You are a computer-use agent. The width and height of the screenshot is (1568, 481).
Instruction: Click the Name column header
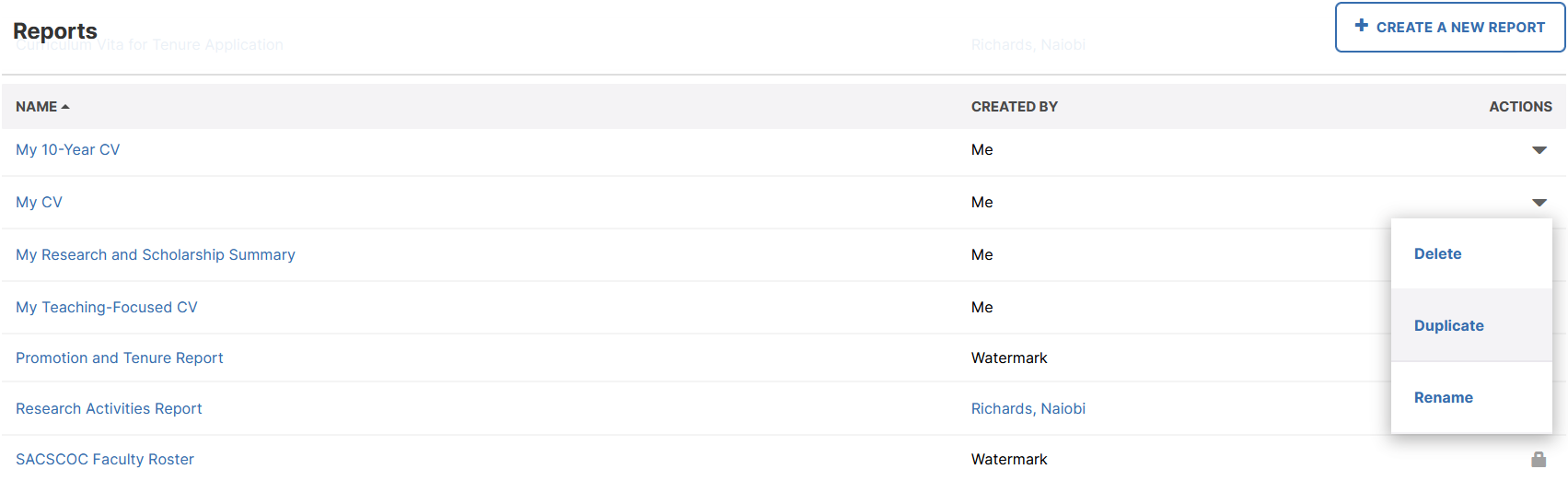click(x=36, y=107)
